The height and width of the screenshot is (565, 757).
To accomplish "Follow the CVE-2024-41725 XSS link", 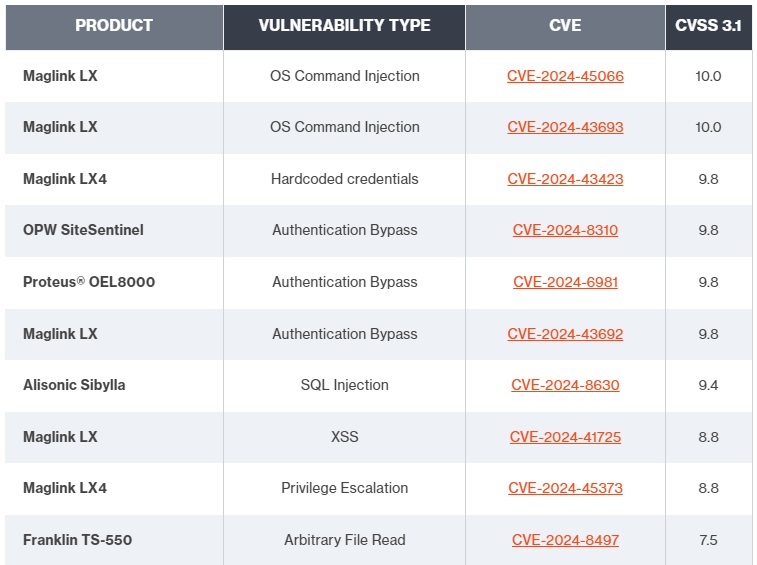I will [x=565, y=437].
